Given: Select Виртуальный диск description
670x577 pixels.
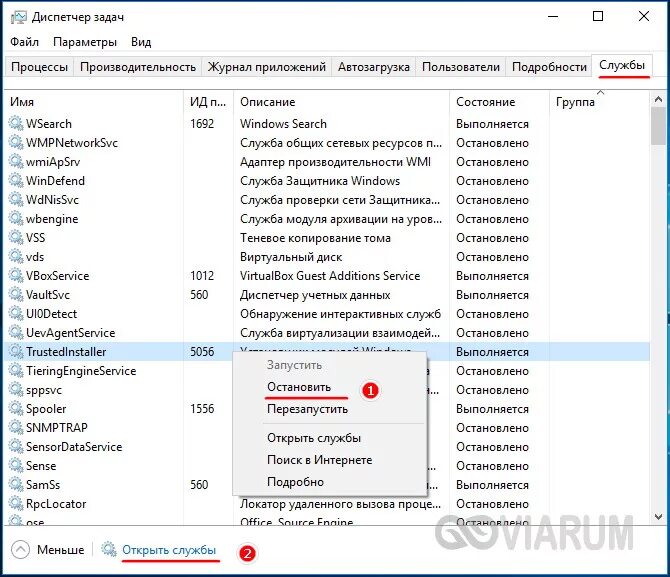Looking at the screenshot, I should pyautogui.click(x=291, y=257).
